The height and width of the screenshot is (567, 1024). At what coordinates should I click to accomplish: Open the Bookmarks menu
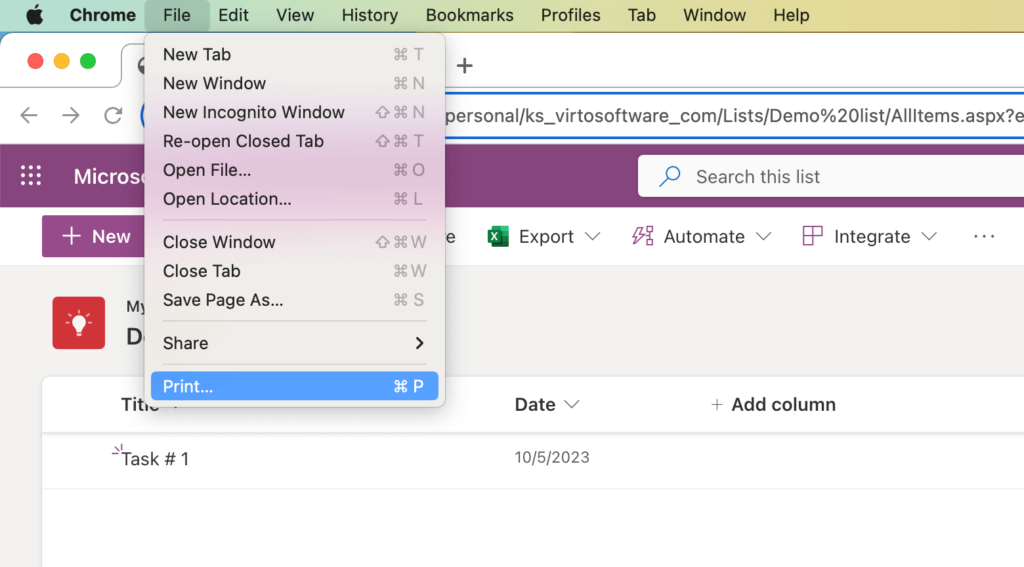pos(470,14)
